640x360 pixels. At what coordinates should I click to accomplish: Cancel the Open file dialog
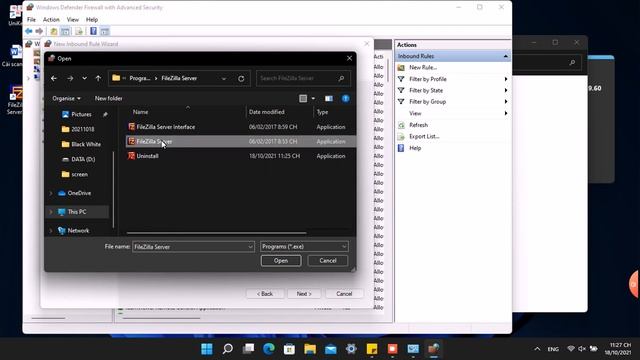[x=328, y=260]
